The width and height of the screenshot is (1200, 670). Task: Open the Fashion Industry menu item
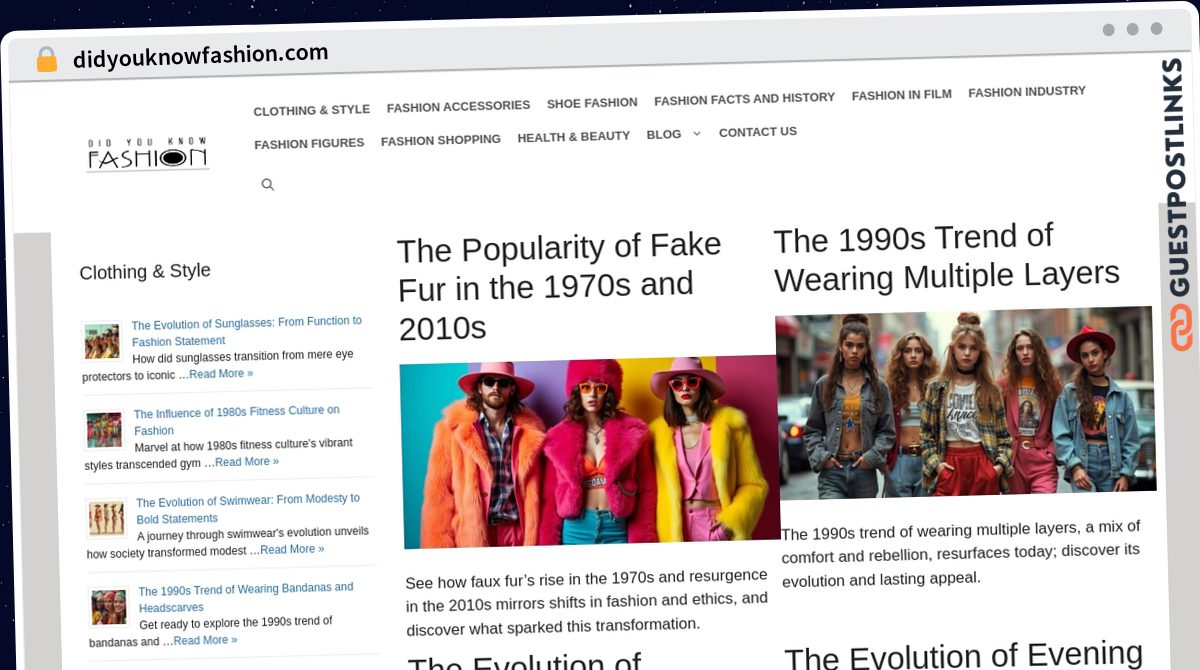pos(1026,91)
